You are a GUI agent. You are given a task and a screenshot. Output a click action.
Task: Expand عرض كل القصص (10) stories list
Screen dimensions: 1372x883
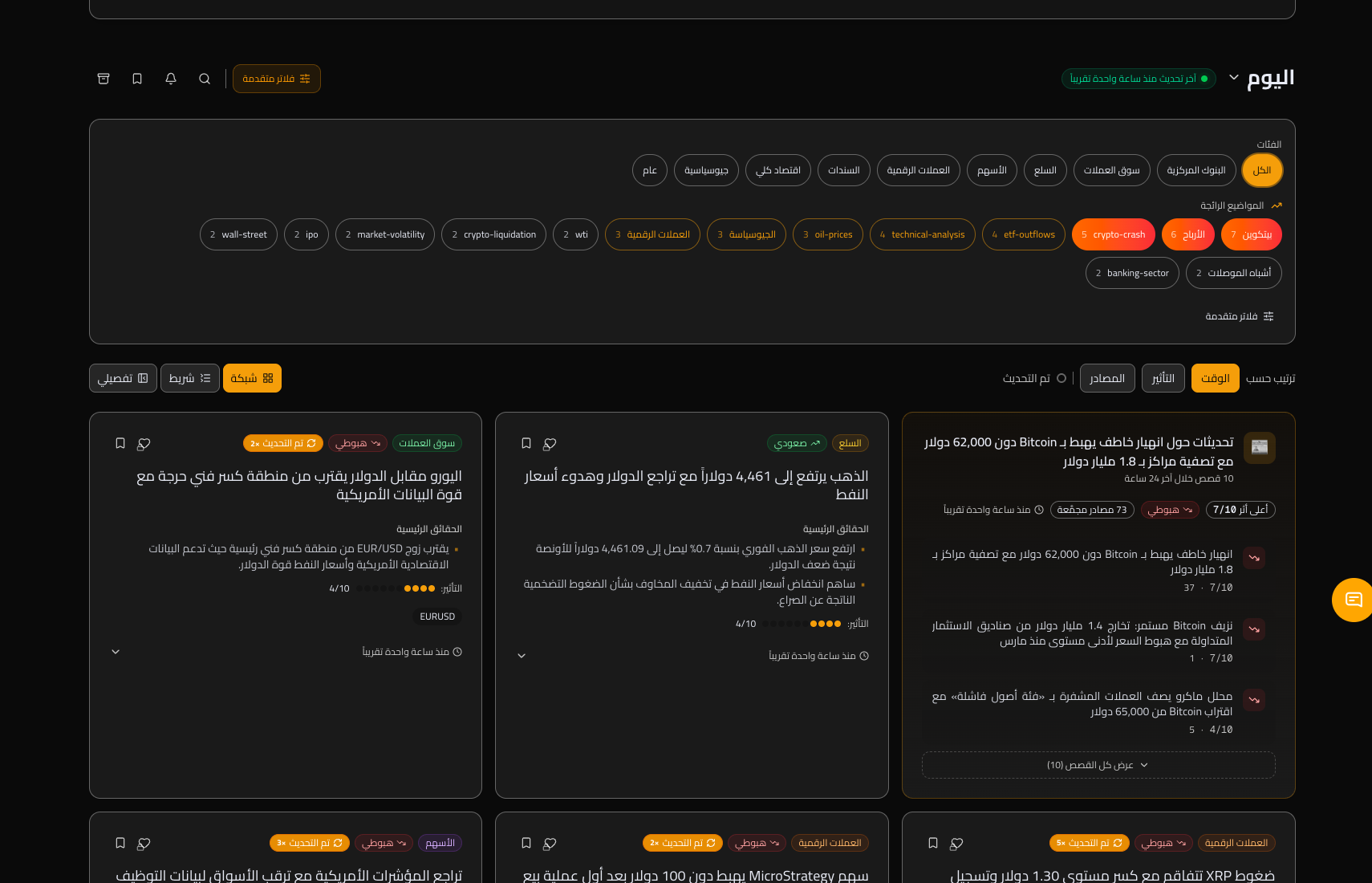[1098, 765]
